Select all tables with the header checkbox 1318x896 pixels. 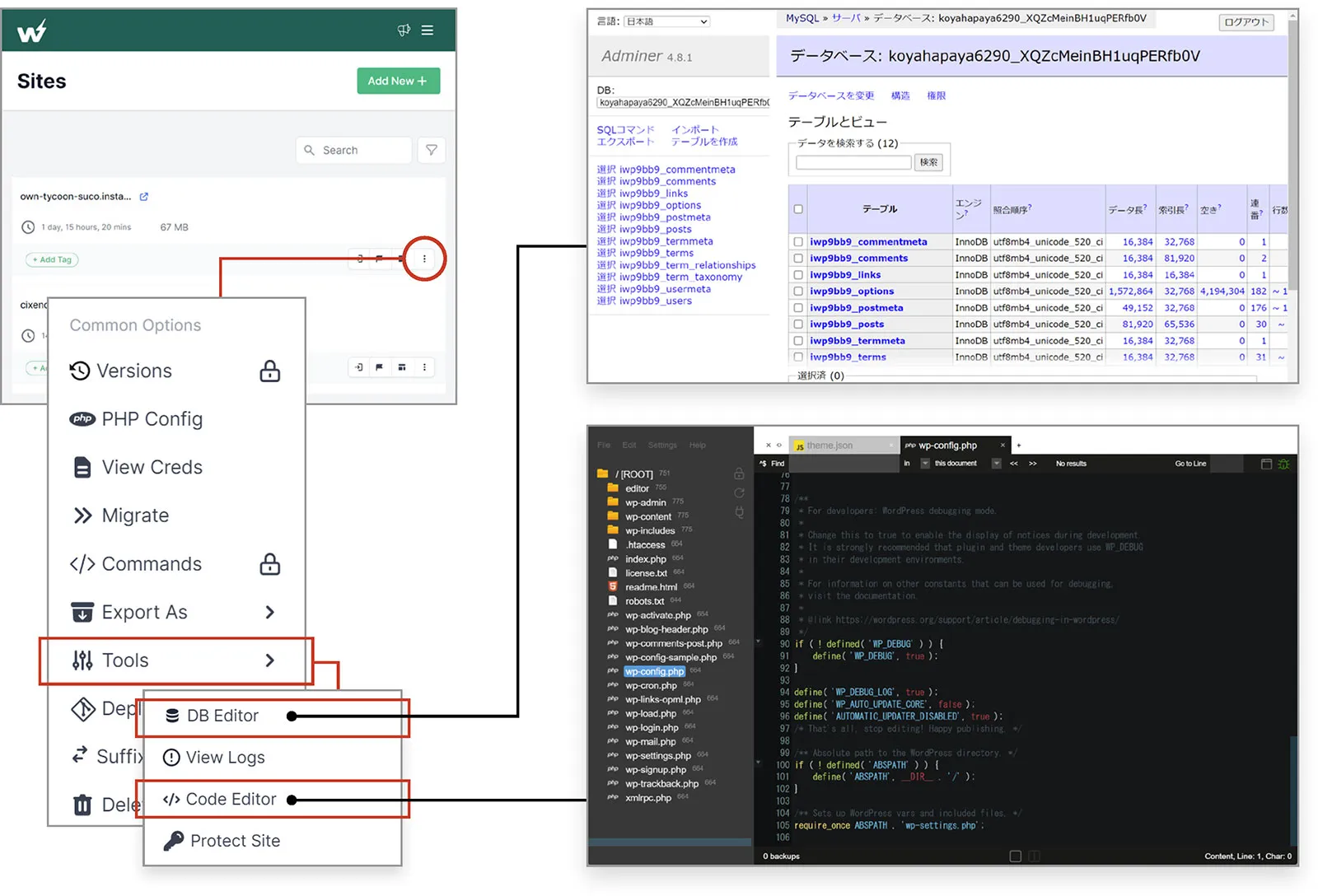point(797,208)
